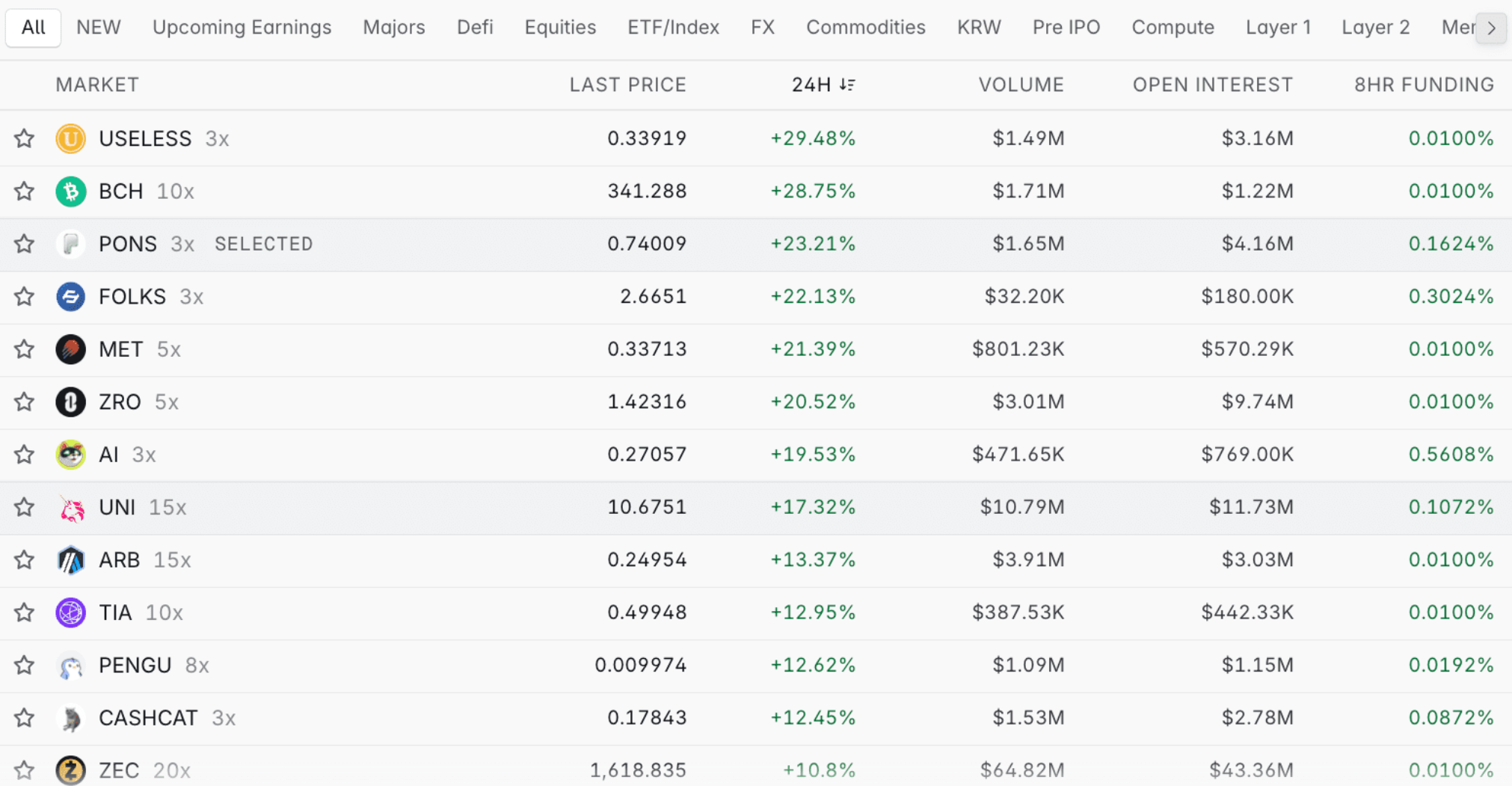The width and height of the screenshot is (1512, 786).
Task: Favorite PONS with its star
Action: point(24,244)
